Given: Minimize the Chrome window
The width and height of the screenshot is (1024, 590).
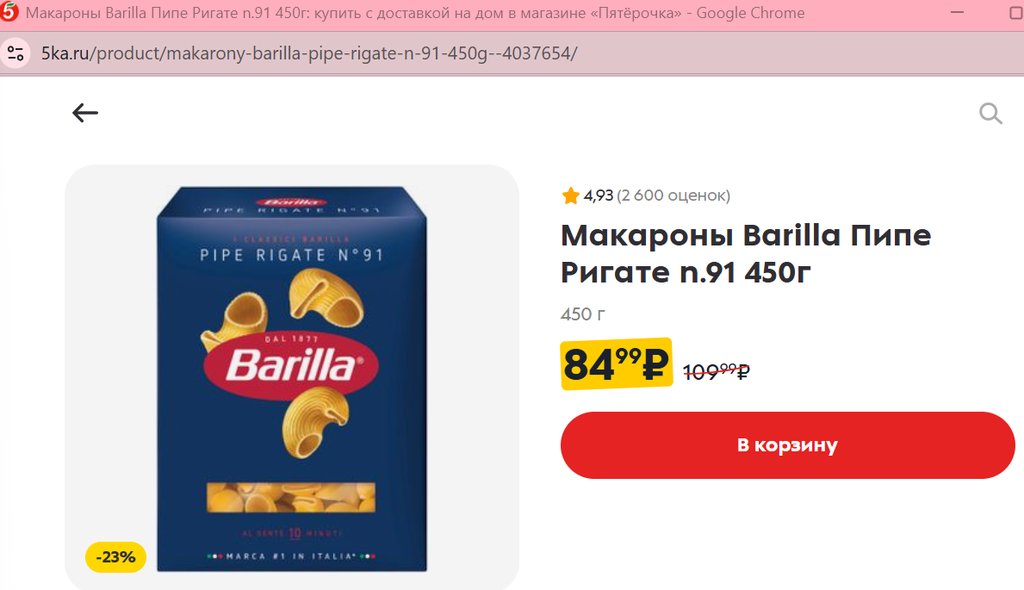Looking at the screenshot, I should point(957,12).
